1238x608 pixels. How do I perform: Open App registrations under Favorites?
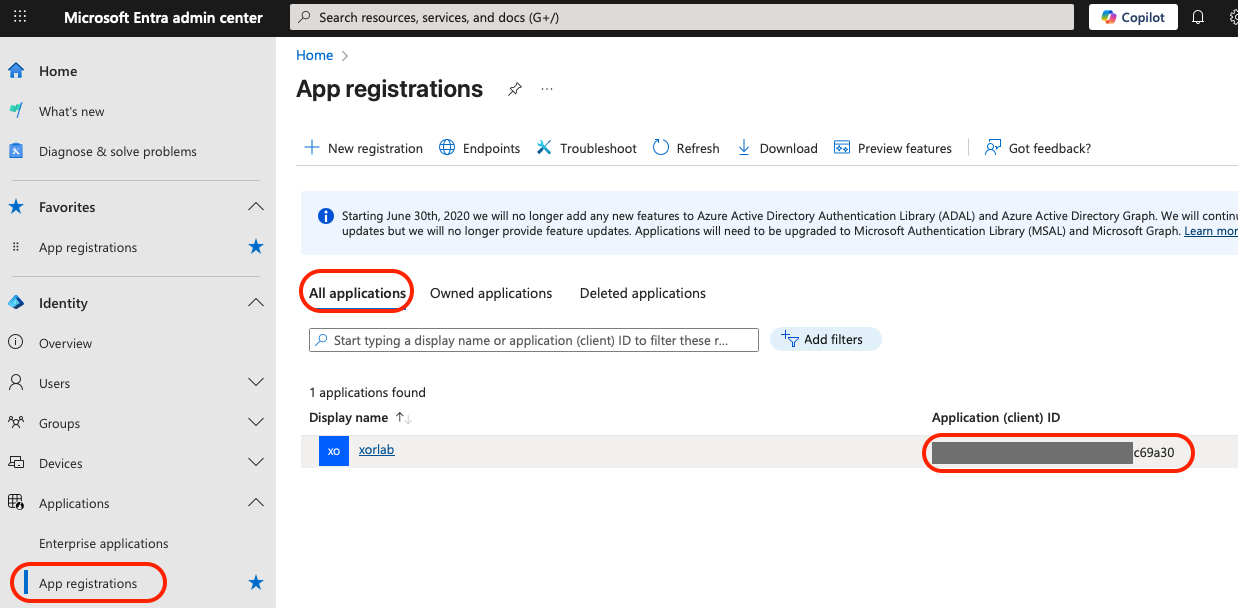click(x=88, y=247)
